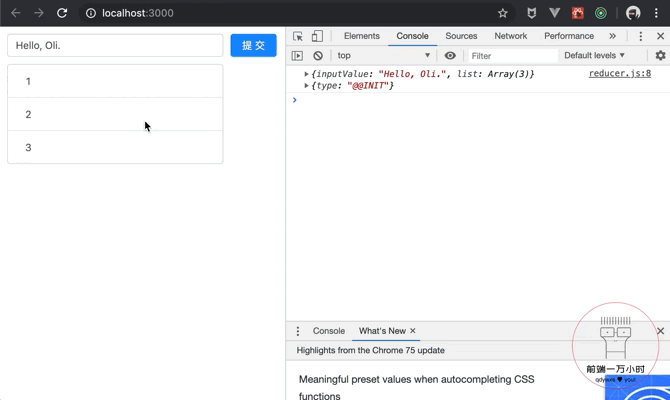670x400 pixels.
Task: Open the green circular extension icon
Action: 601,13
